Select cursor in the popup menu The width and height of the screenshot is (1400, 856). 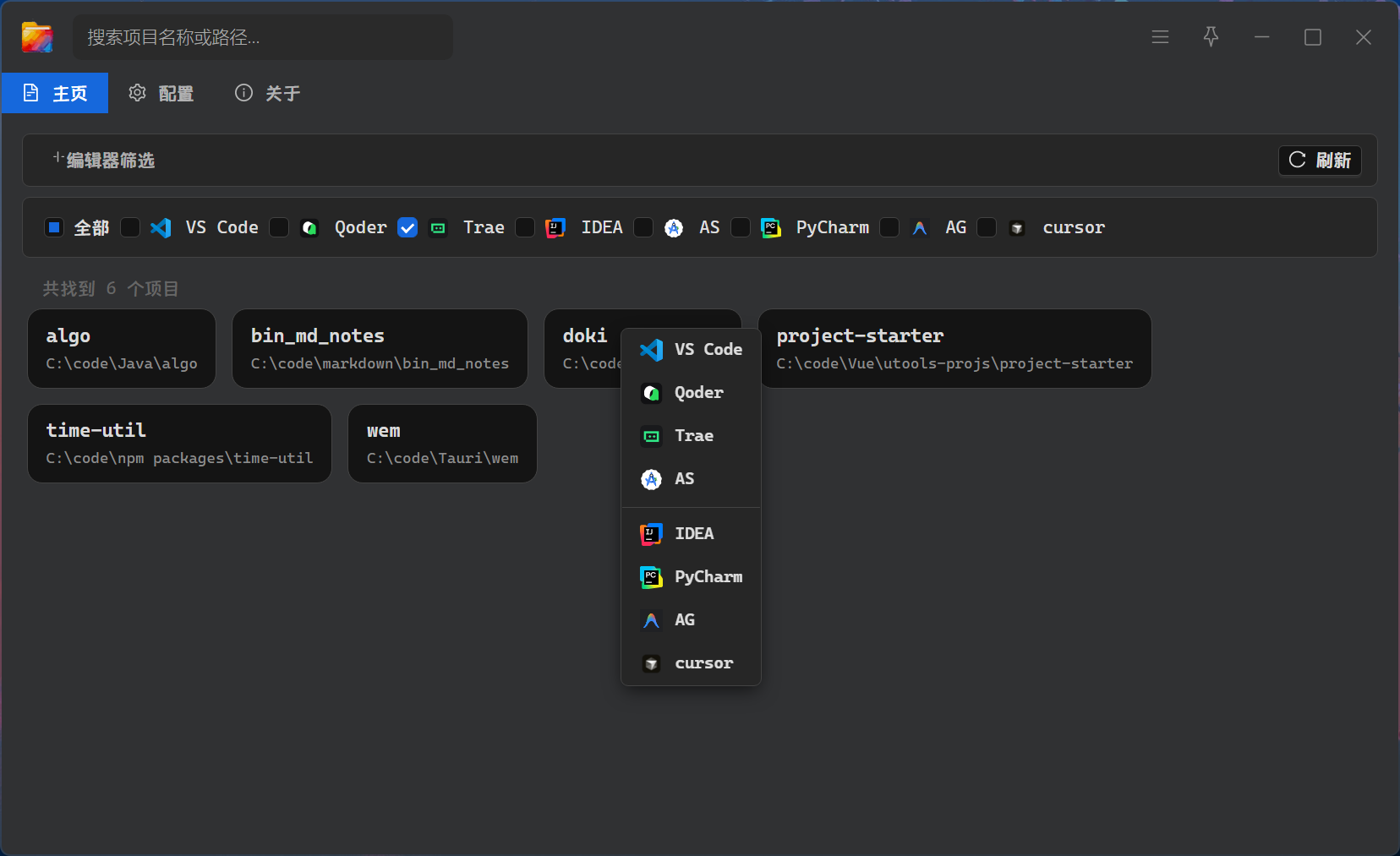pyautogui.click(x=691, y=663)
